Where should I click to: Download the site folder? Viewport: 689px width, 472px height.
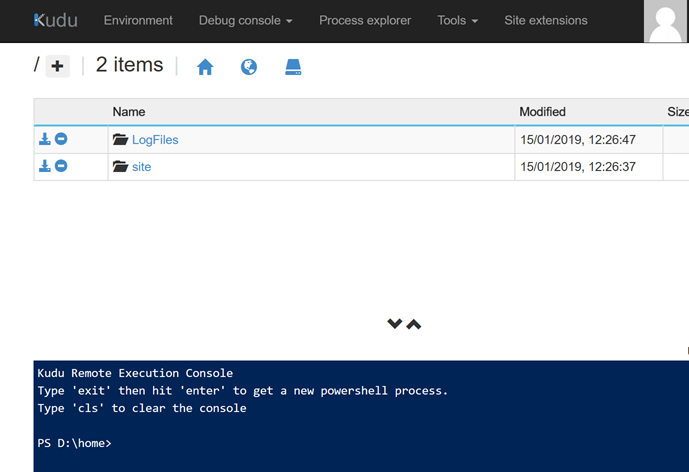click(x=45, y=166)
